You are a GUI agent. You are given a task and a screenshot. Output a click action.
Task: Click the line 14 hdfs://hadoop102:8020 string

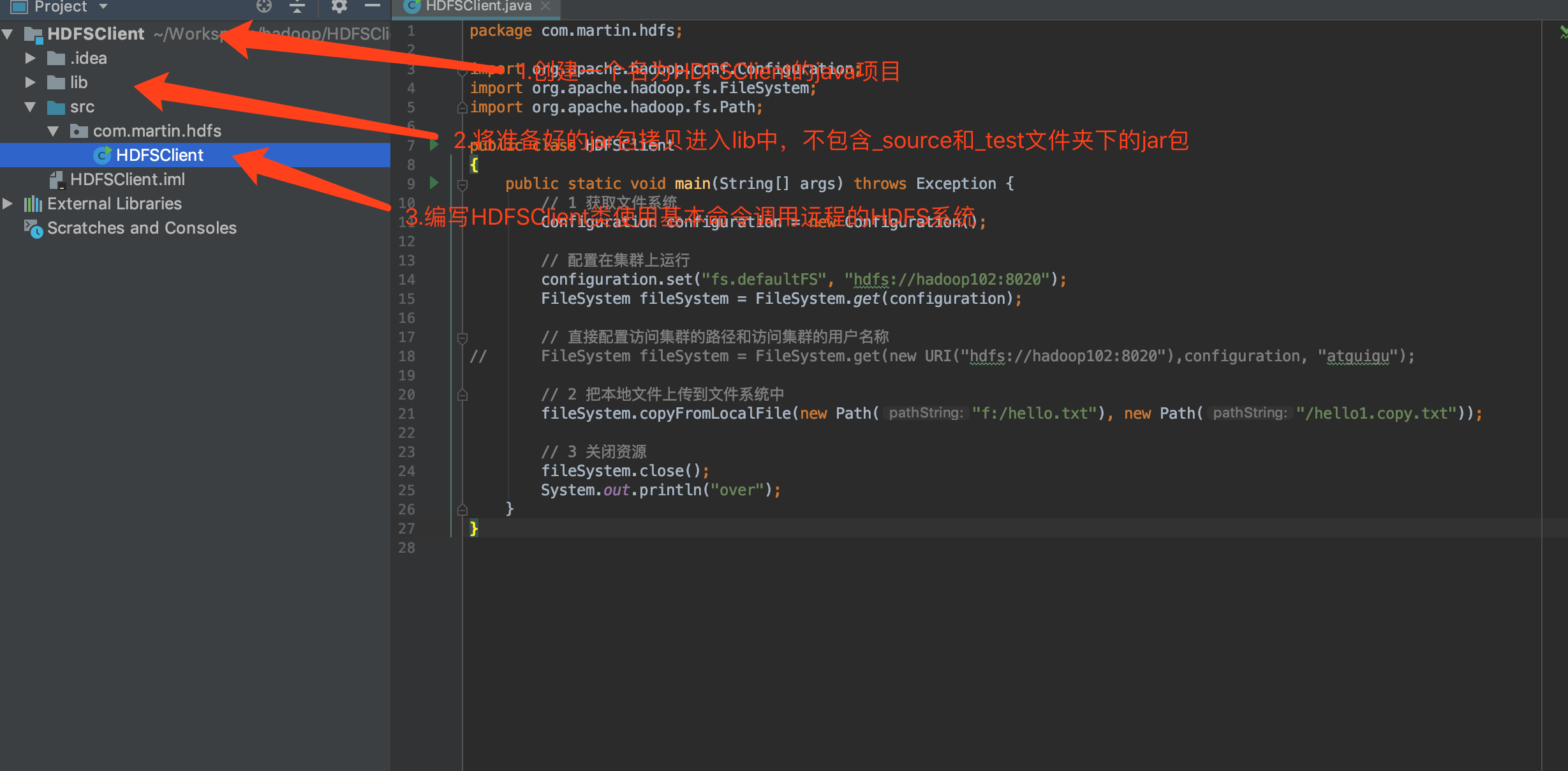tap(947, 280)
